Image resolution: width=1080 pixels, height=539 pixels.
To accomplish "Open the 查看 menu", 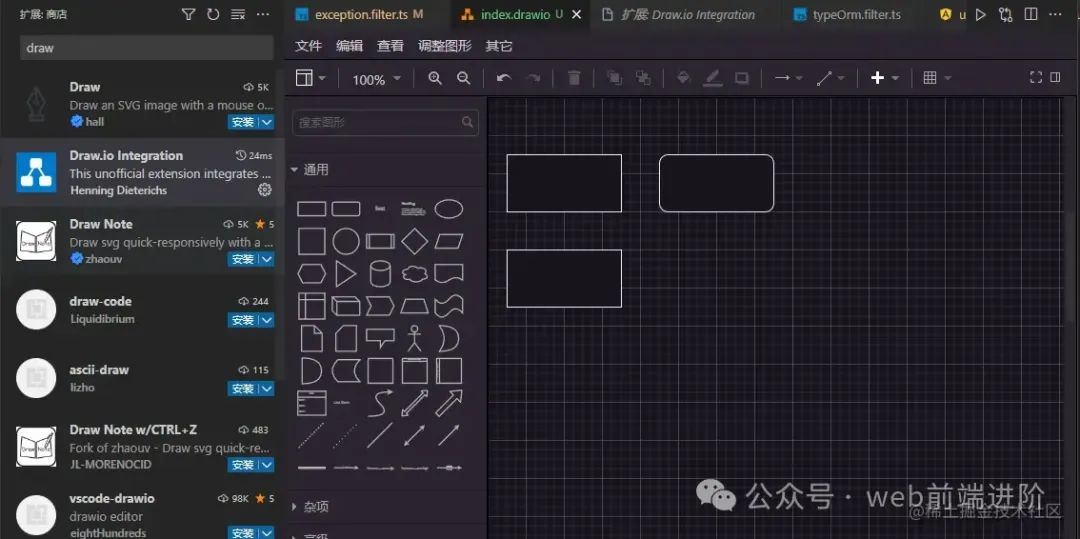I will 391,46.
